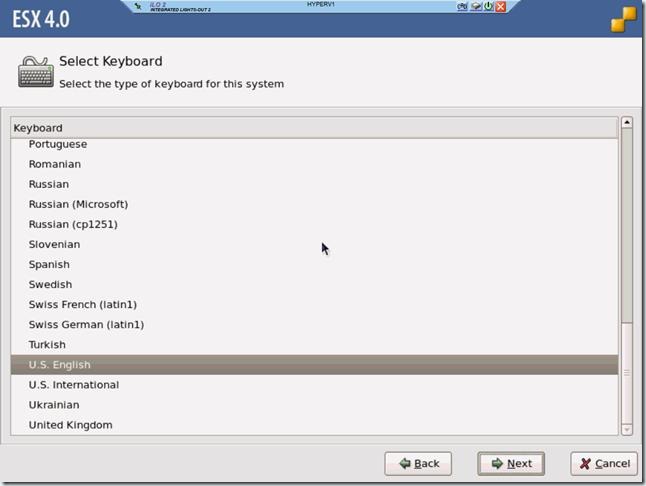Viewport: 646px width, 486px height.
Task: Choose Russian (Microsoft) layout
Action: 314,204
